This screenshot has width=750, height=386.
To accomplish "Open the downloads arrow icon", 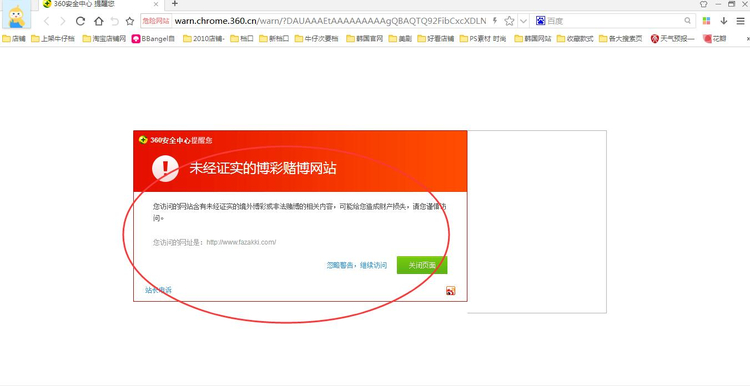I will pos(724,21).
